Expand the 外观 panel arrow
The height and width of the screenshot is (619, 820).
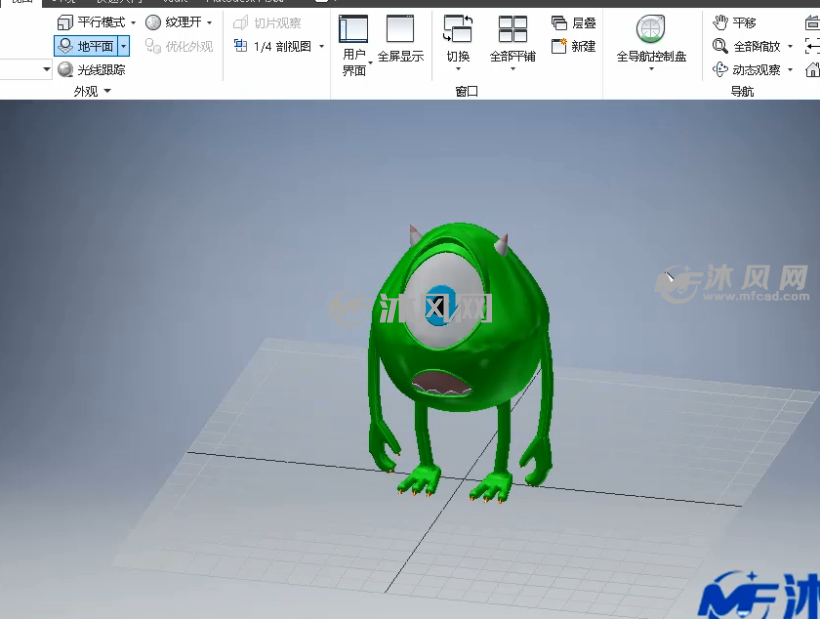(108, 91)
